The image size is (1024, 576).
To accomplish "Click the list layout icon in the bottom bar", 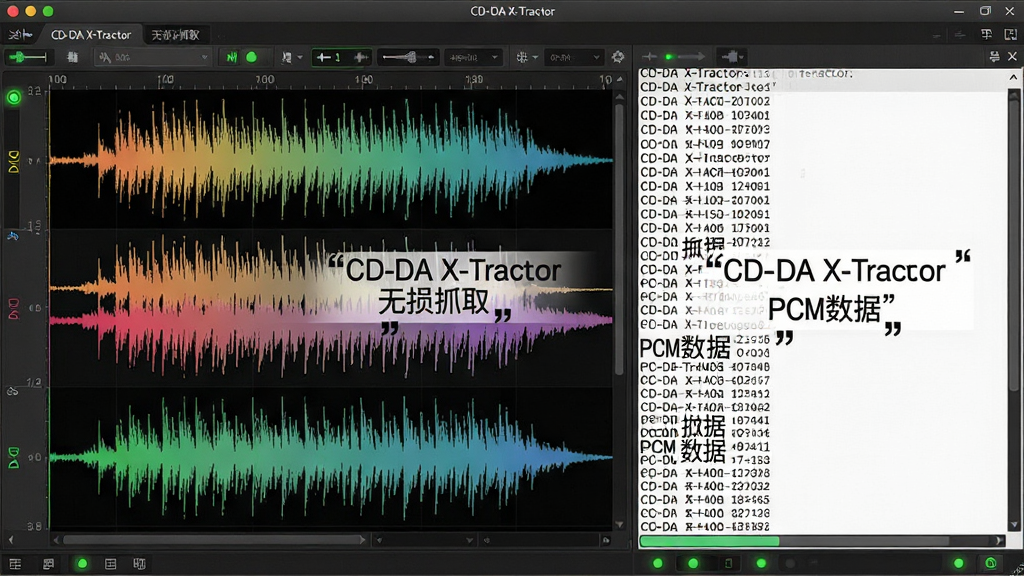I will [x=110, y=564].
